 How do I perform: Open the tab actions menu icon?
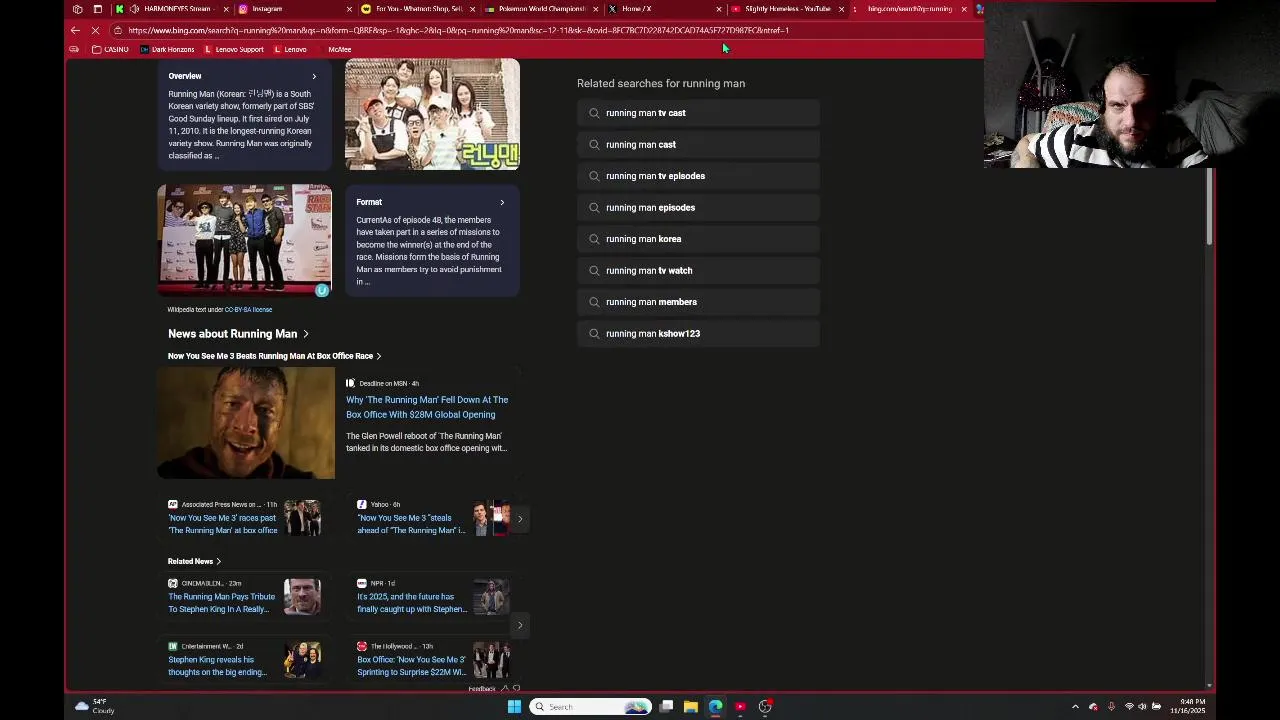[x=97, y=9]
